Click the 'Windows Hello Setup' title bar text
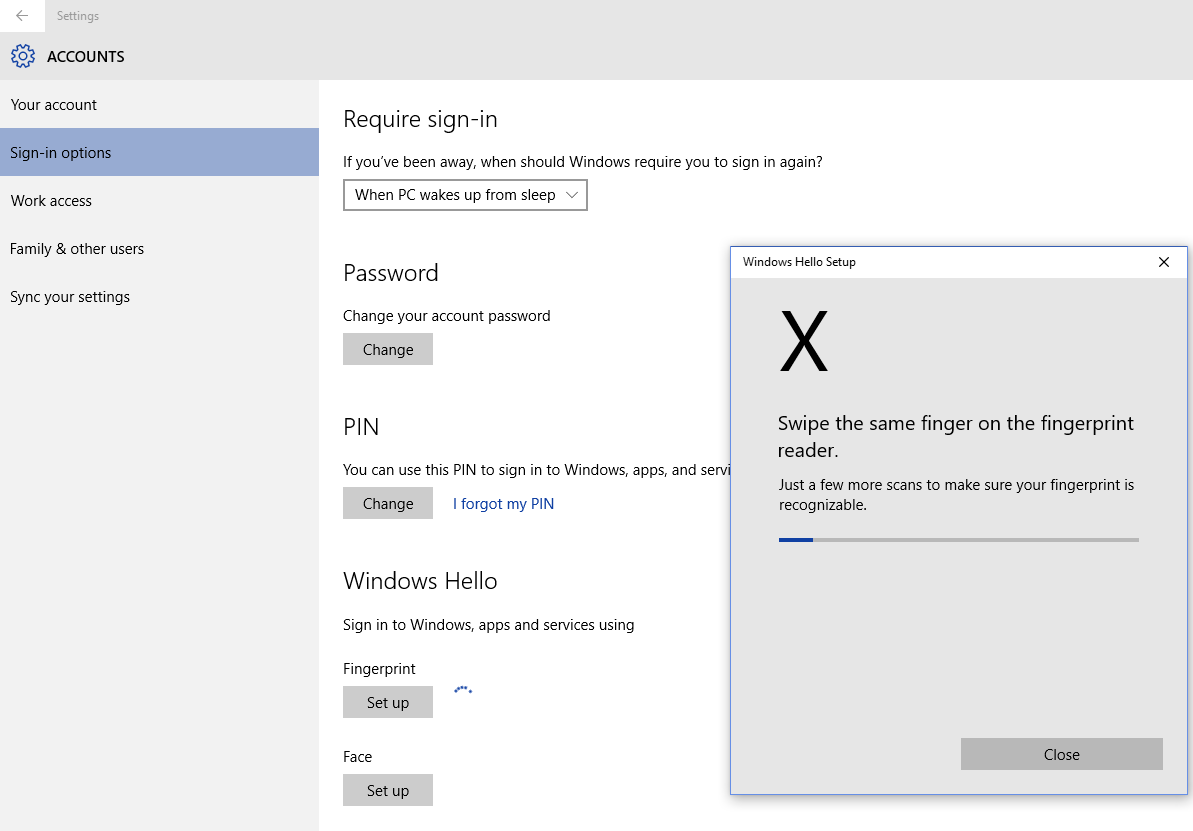Viewport: 1193px width, 831px height. tap(799, 262)
